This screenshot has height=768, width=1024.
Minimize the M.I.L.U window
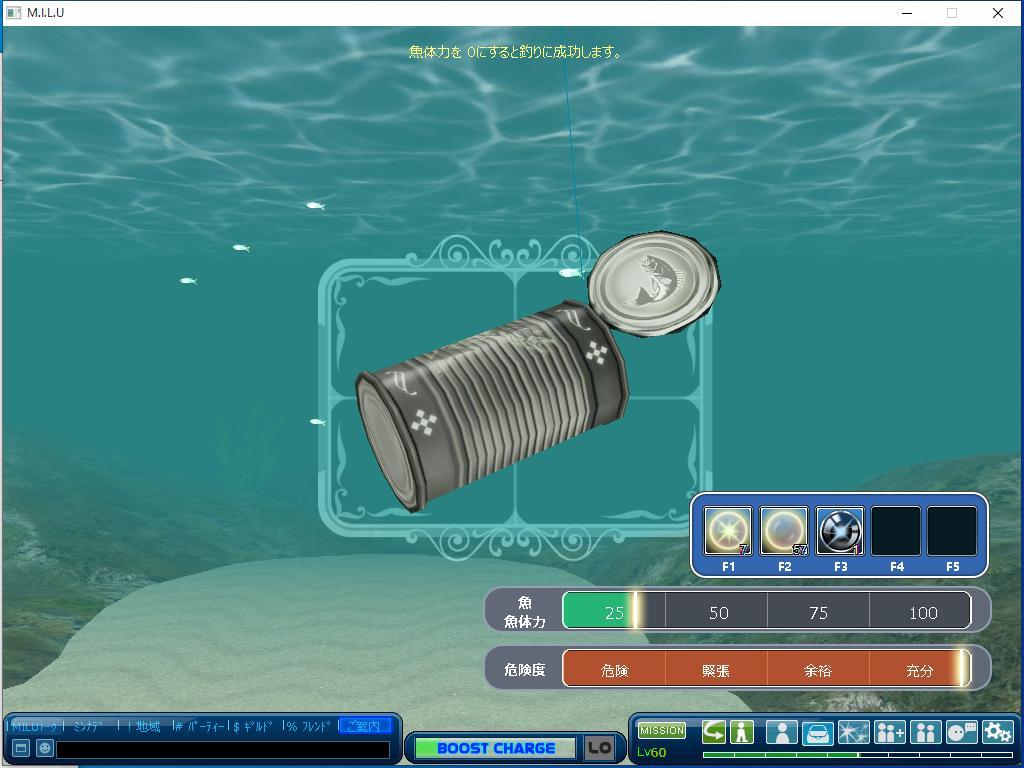[x=907, y=13]
